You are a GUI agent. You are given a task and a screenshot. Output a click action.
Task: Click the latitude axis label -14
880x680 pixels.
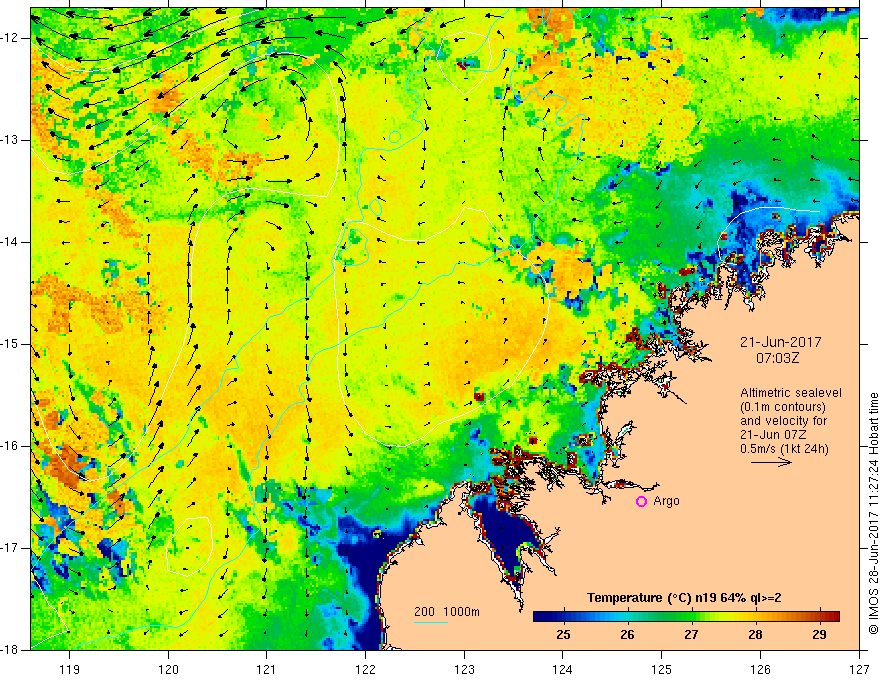point(11,242)
